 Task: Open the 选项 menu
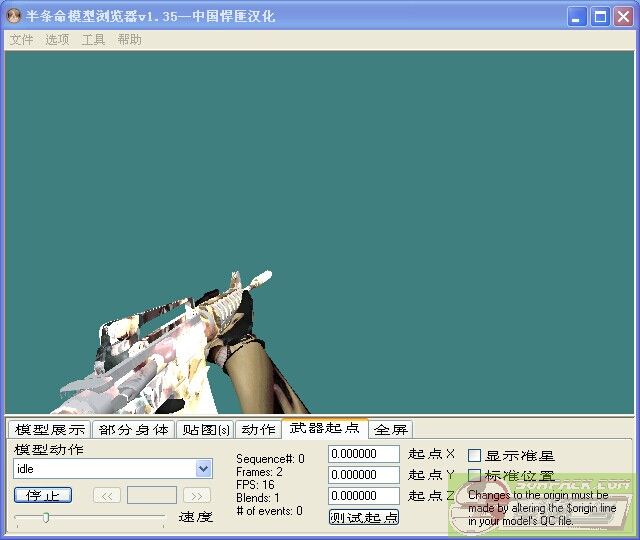pos(57,40)
